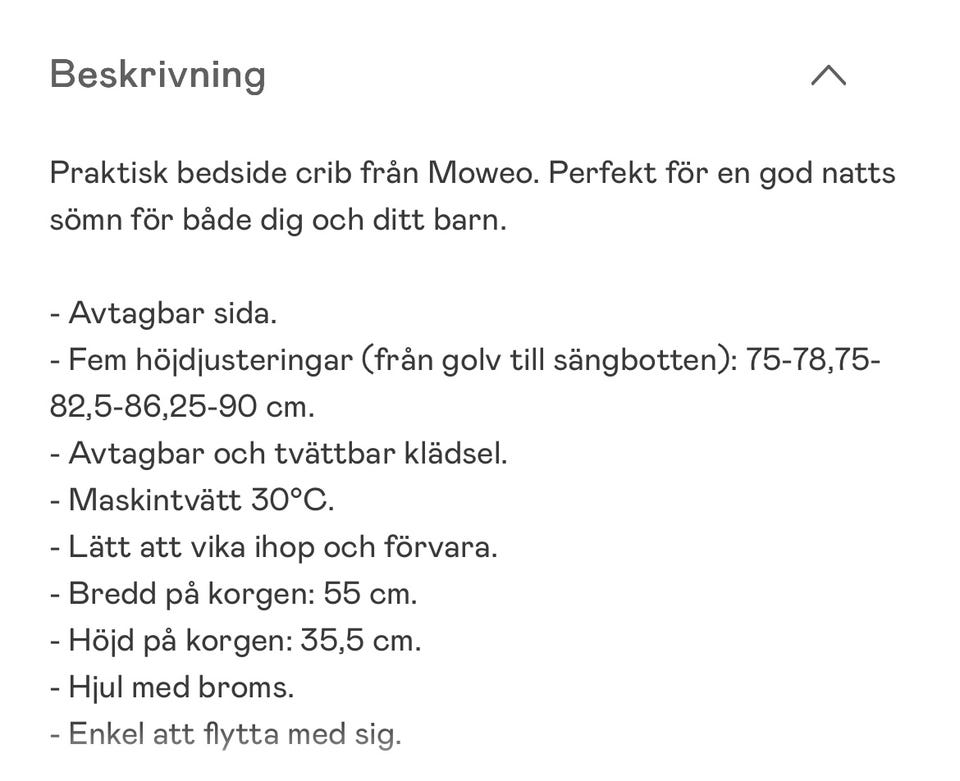Click the 'Maskintvätt' word
This screenshot has height=781, width=960.
point(162,500)
